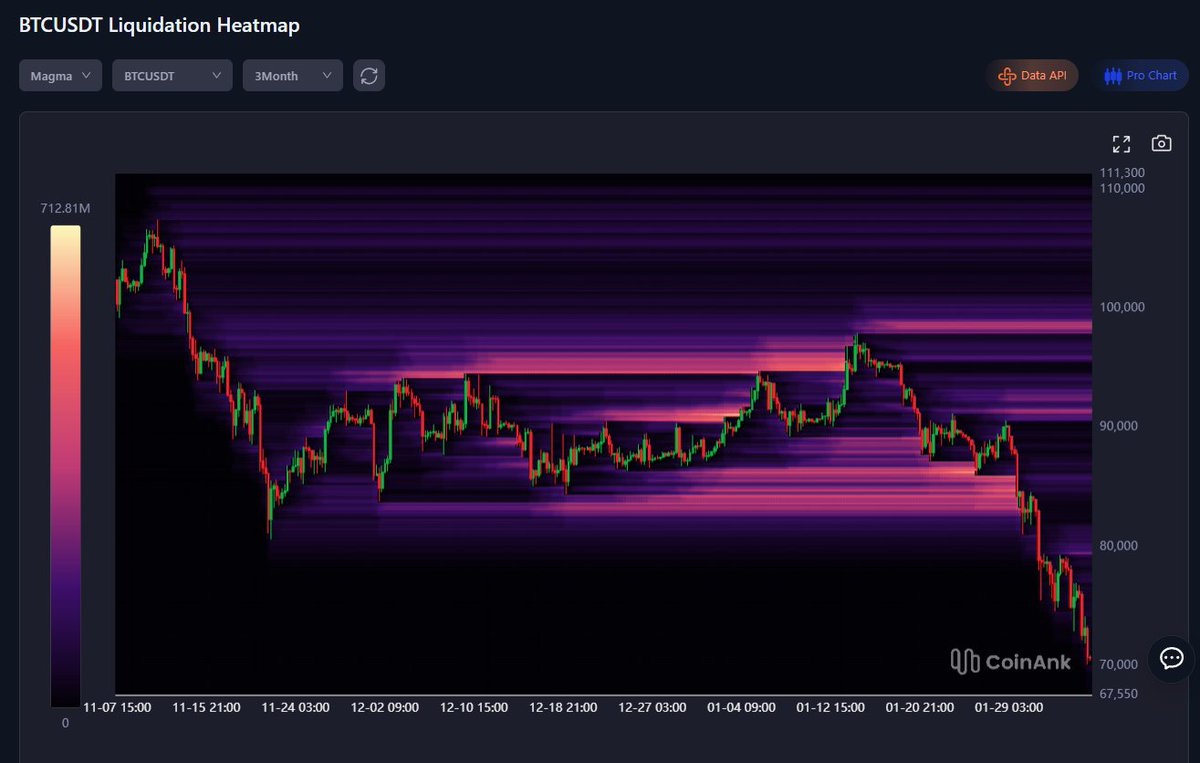Click the 100,000 price axis label
The height and width of the screenshot is (763, 1200).
click(x=1121, y=307)
